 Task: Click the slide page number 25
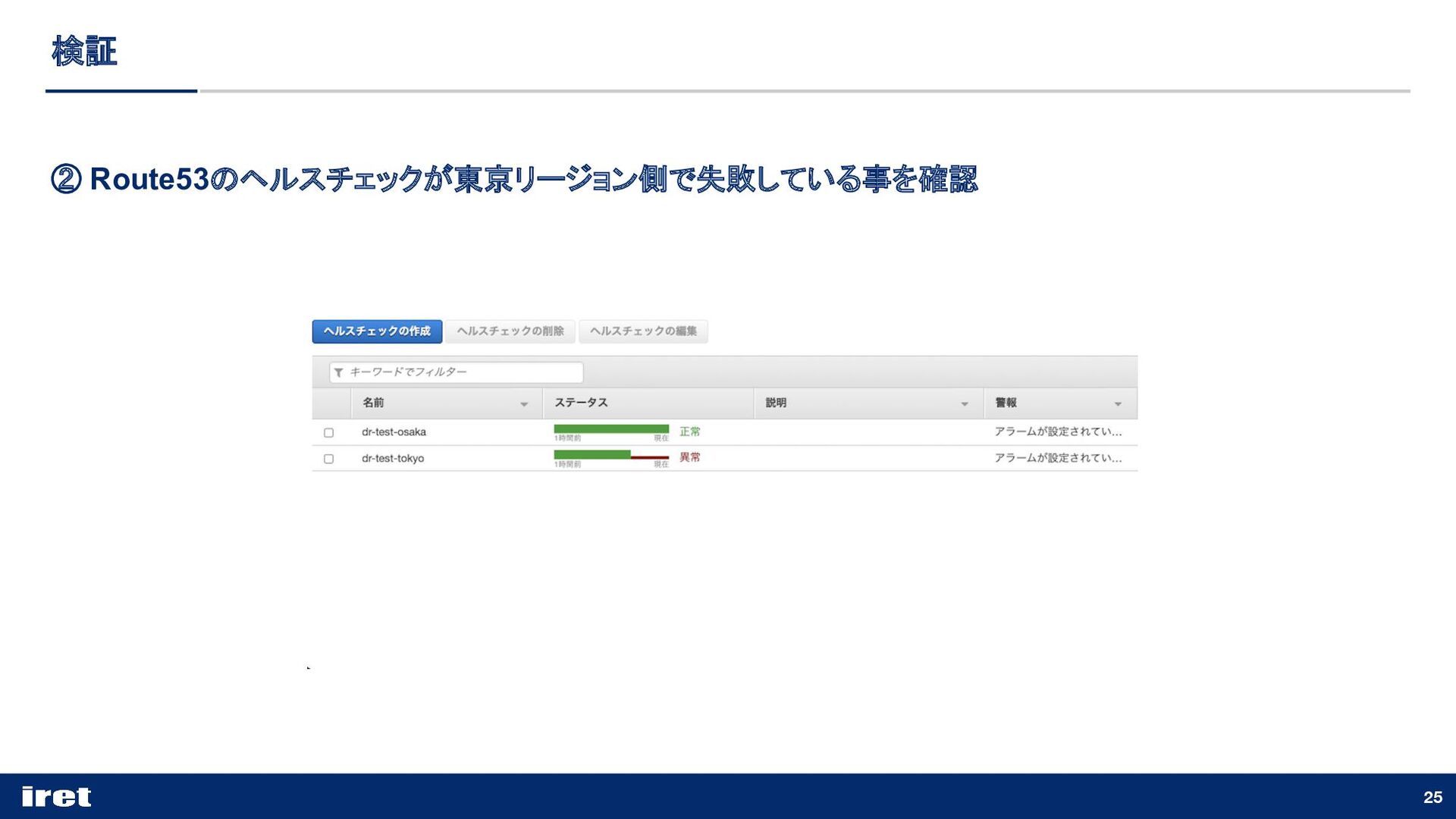click(1432, 797)
